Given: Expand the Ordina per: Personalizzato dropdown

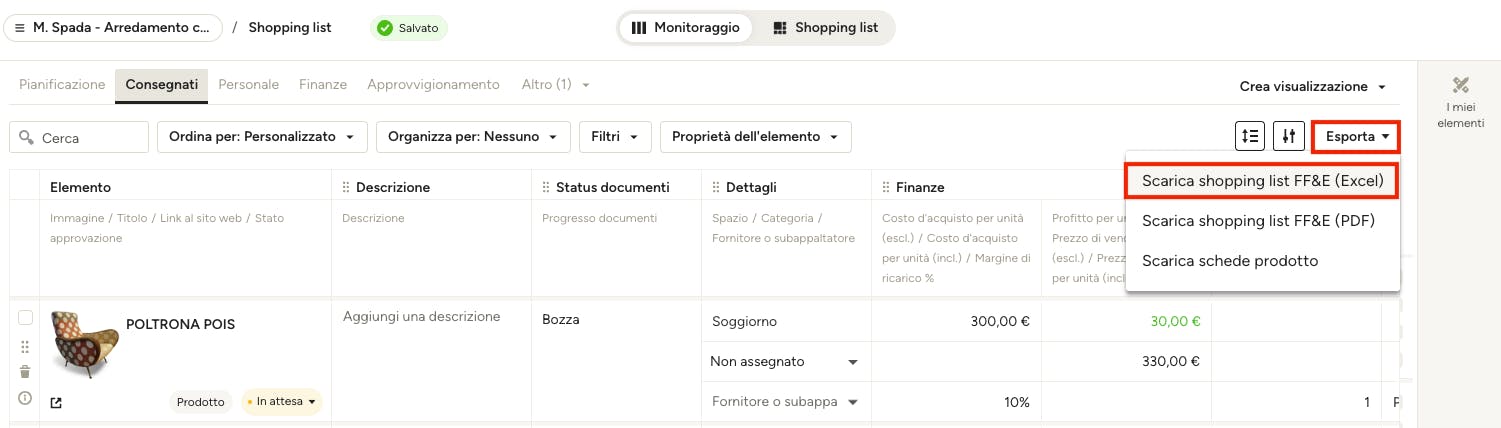Looking at the screenshot, I should tap(262, 137).
